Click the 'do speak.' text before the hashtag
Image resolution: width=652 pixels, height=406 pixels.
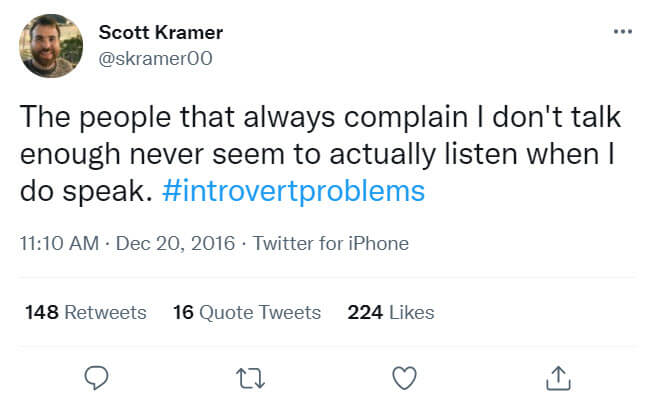pyautogui.click(x=86, y=190)
